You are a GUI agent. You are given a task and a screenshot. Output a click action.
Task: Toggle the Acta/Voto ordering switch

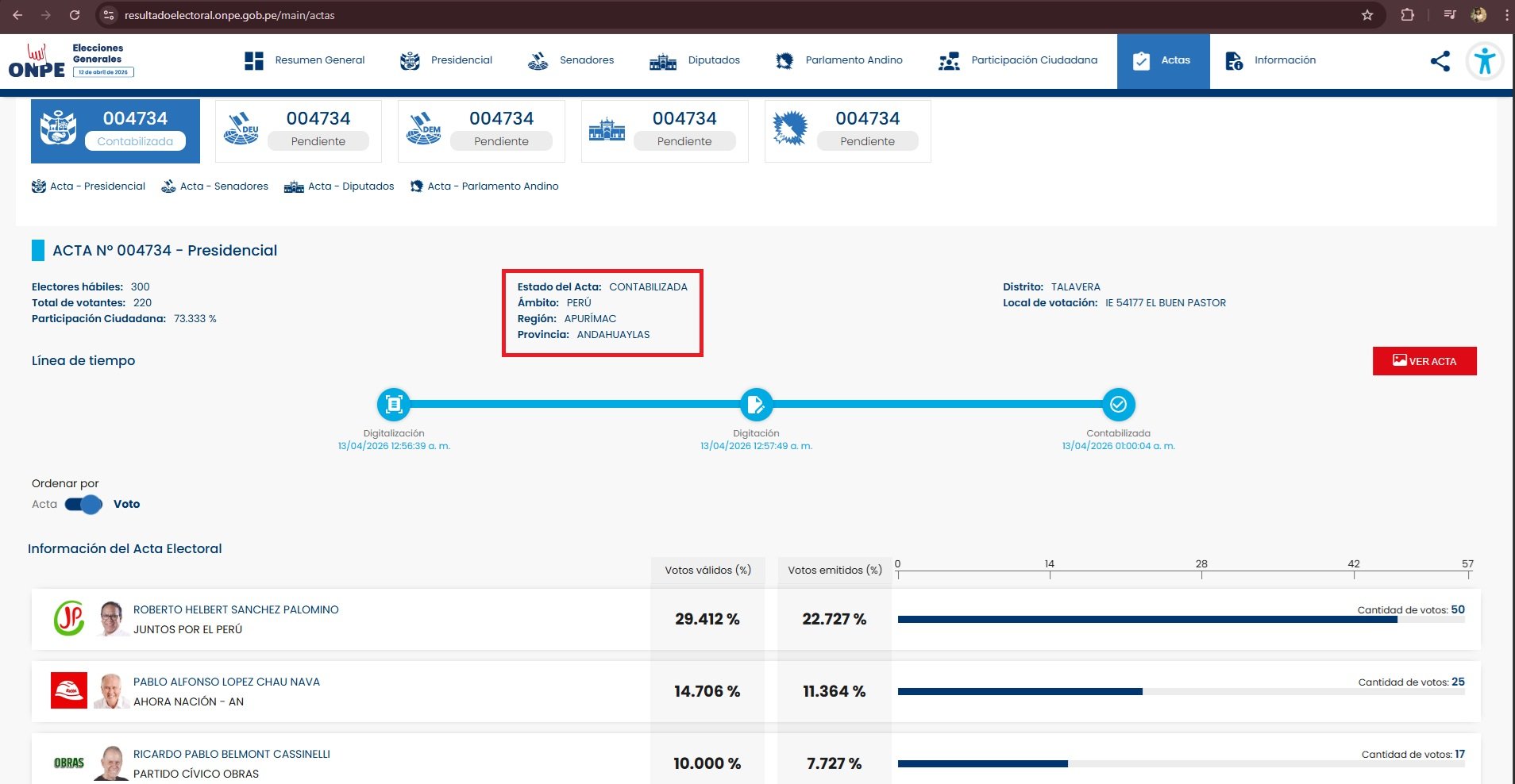84,505
